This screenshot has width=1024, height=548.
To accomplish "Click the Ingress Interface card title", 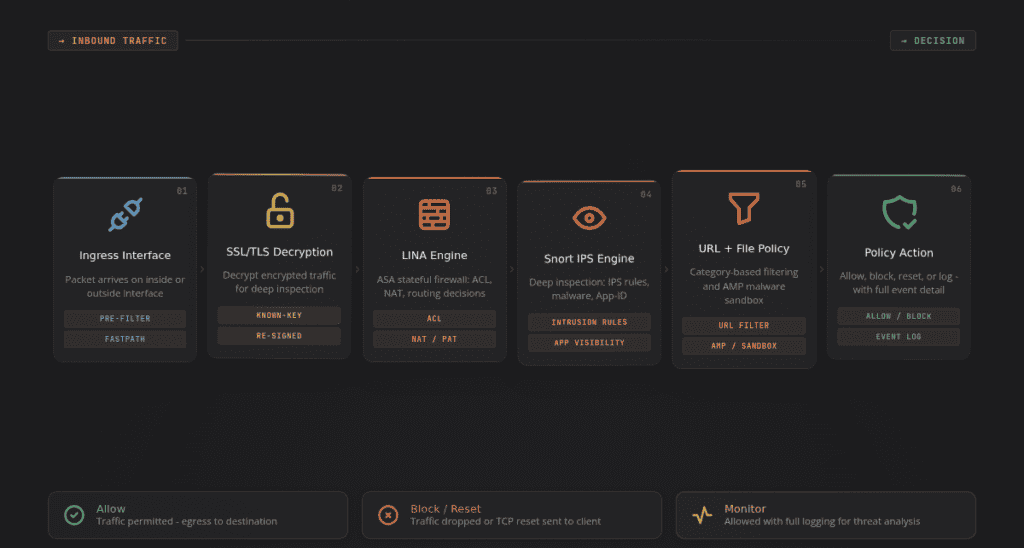I will [x=125, y=255].
